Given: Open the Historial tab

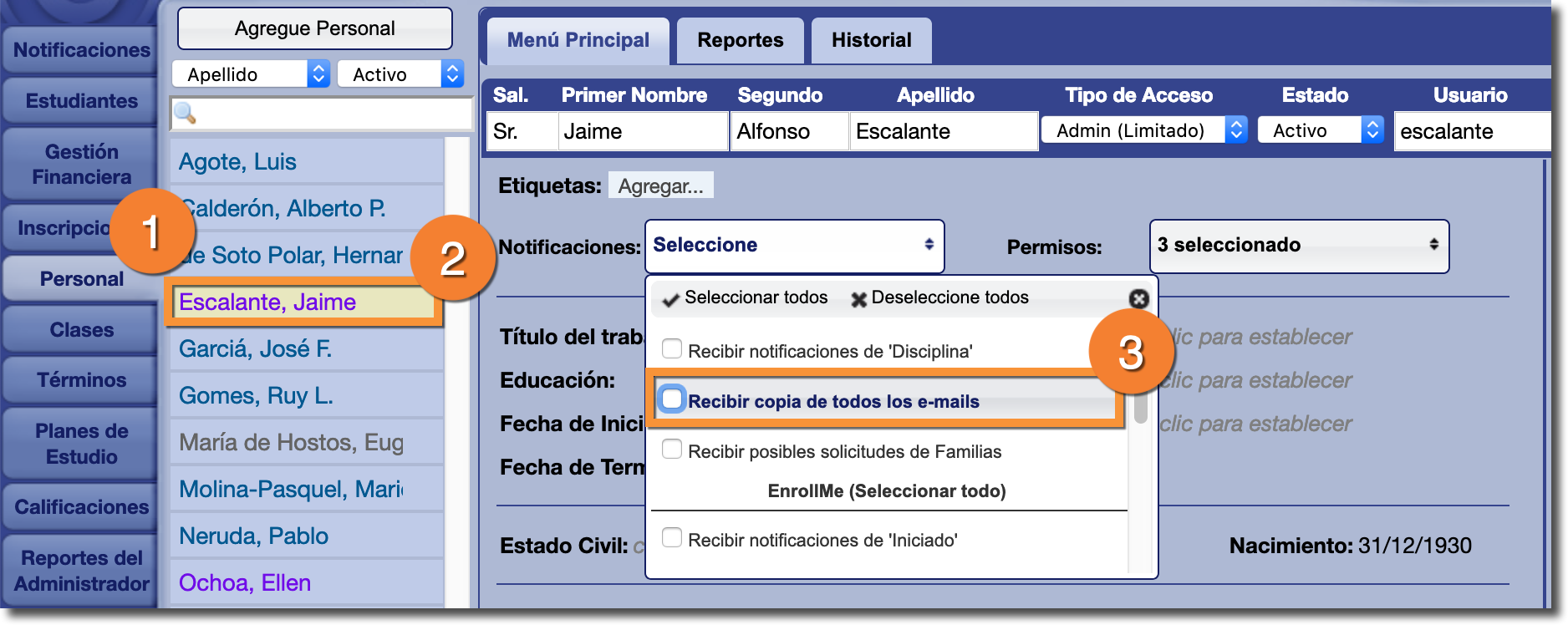Looking at the screenshot, I should click(871, 40).
